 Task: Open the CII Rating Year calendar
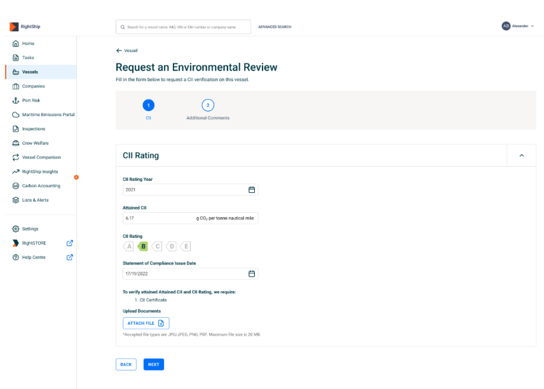(x=252, y=190)
